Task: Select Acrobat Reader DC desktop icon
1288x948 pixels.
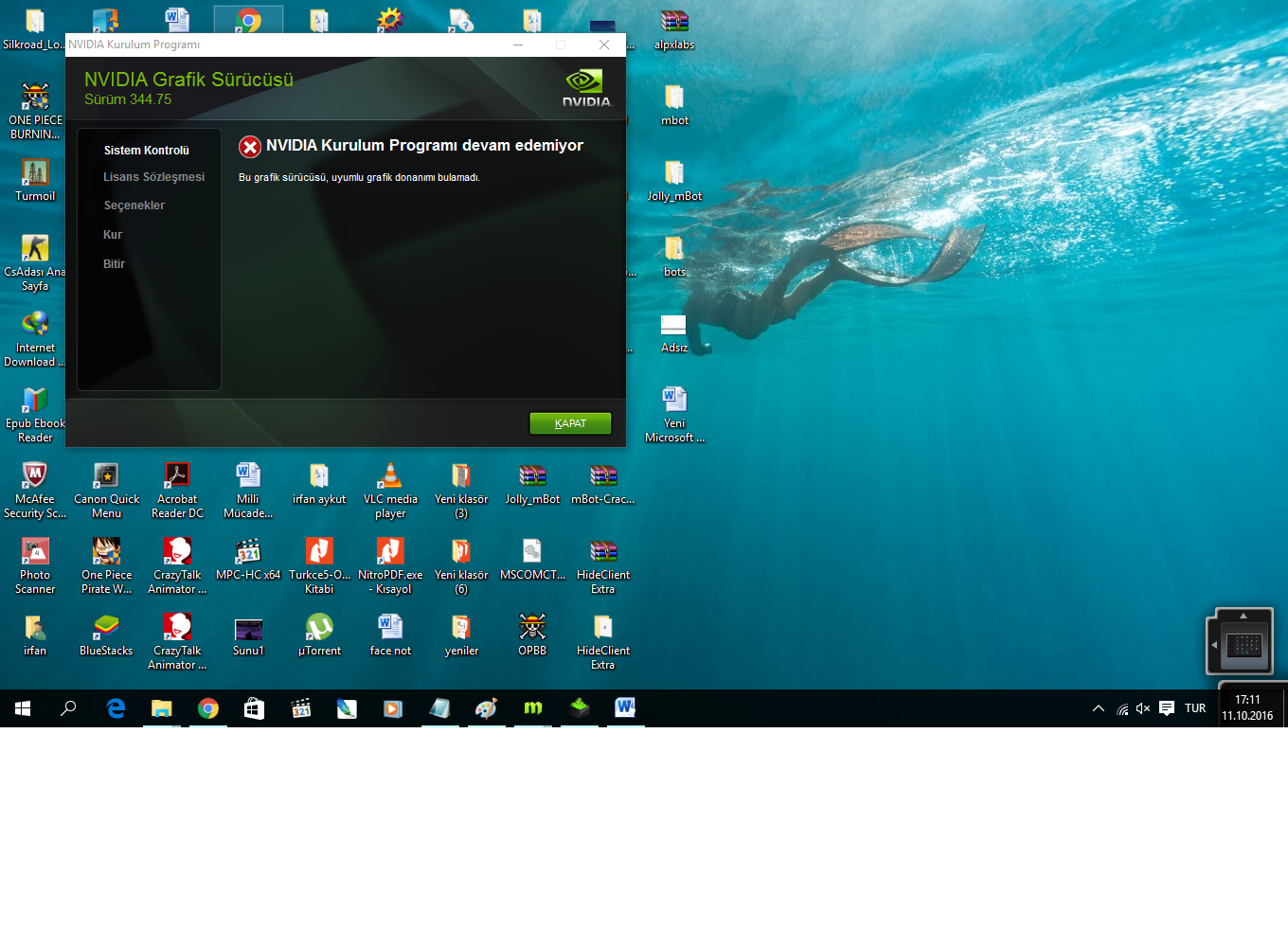Action: (177, 490)
